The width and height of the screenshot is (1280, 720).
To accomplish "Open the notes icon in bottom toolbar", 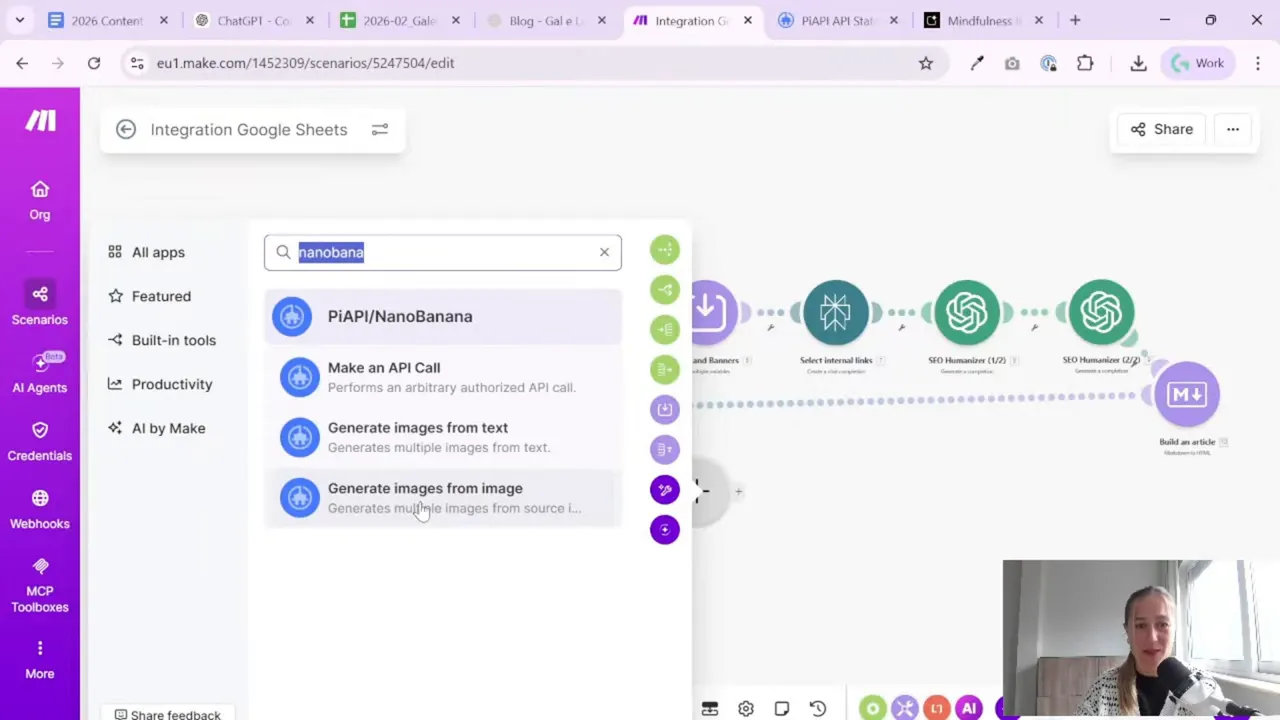I will 782,708.
